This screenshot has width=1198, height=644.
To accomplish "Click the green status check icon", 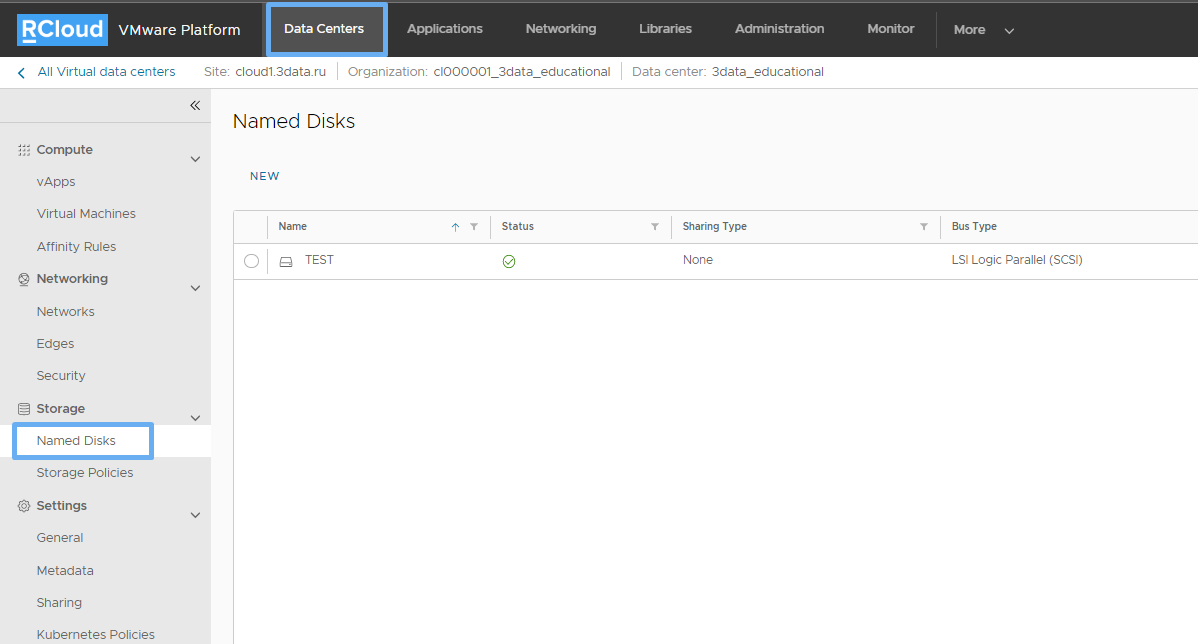I will pos(509,261).
